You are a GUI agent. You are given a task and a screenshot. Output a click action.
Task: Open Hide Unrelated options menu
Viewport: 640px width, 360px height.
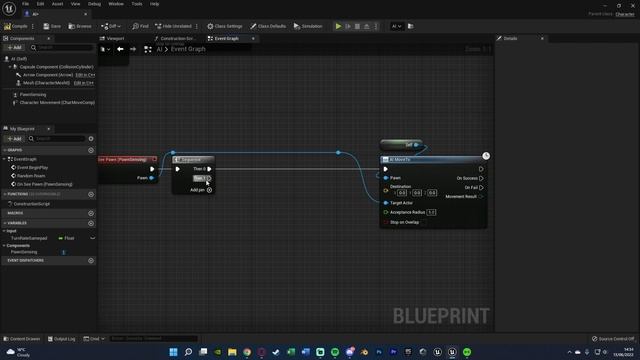coord(197,26)
